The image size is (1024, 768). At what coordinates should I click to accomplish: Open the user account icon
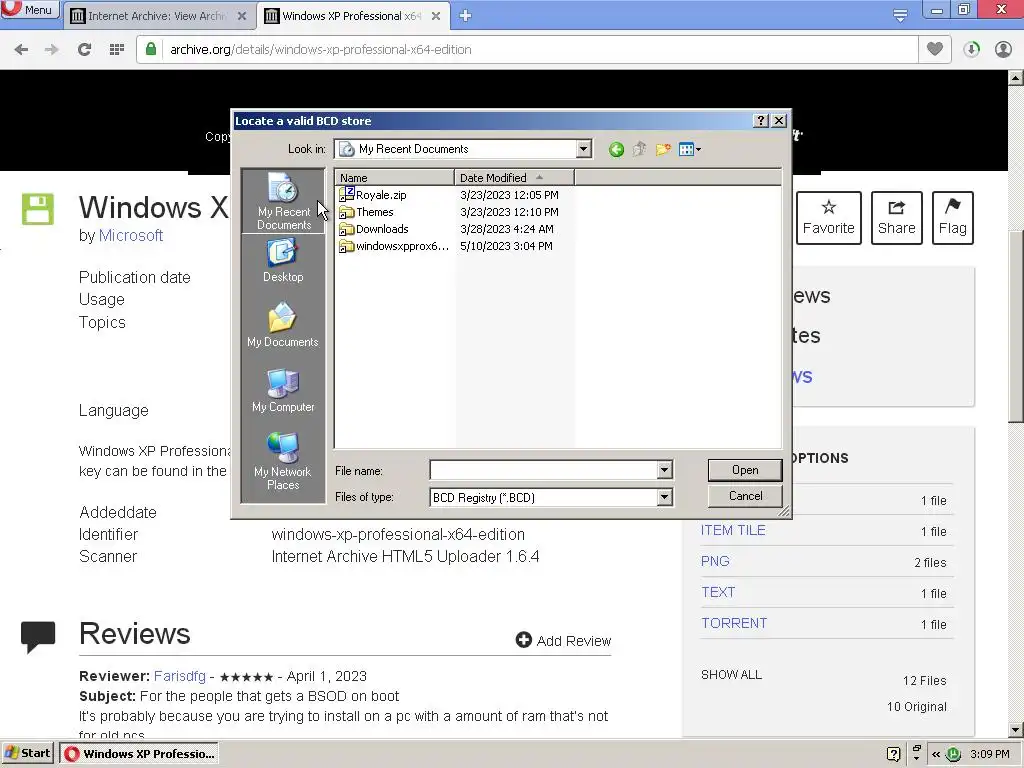[1003, 50]
